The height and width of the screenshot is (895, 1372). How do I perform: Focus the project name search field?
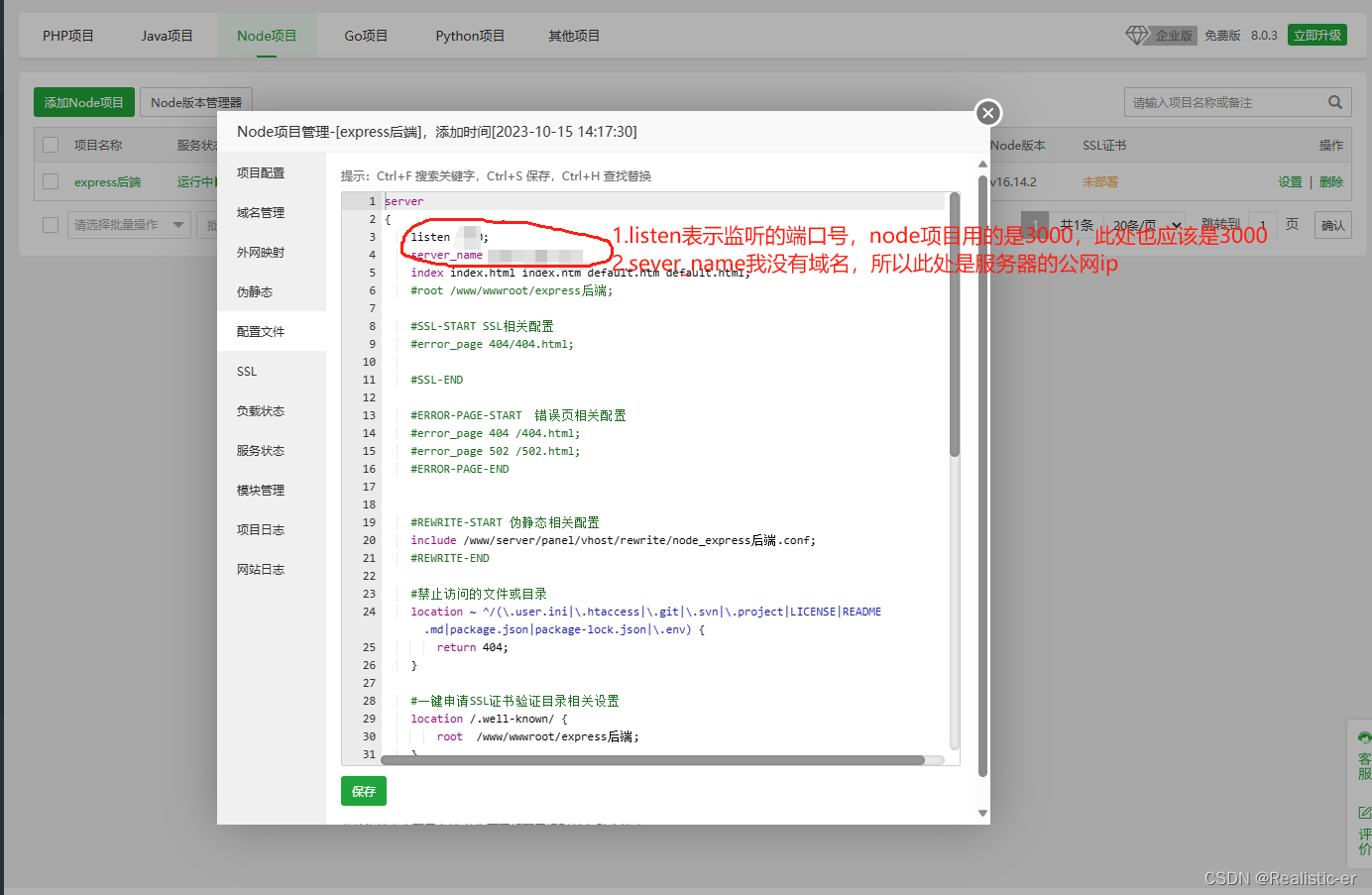point(1224,102)
